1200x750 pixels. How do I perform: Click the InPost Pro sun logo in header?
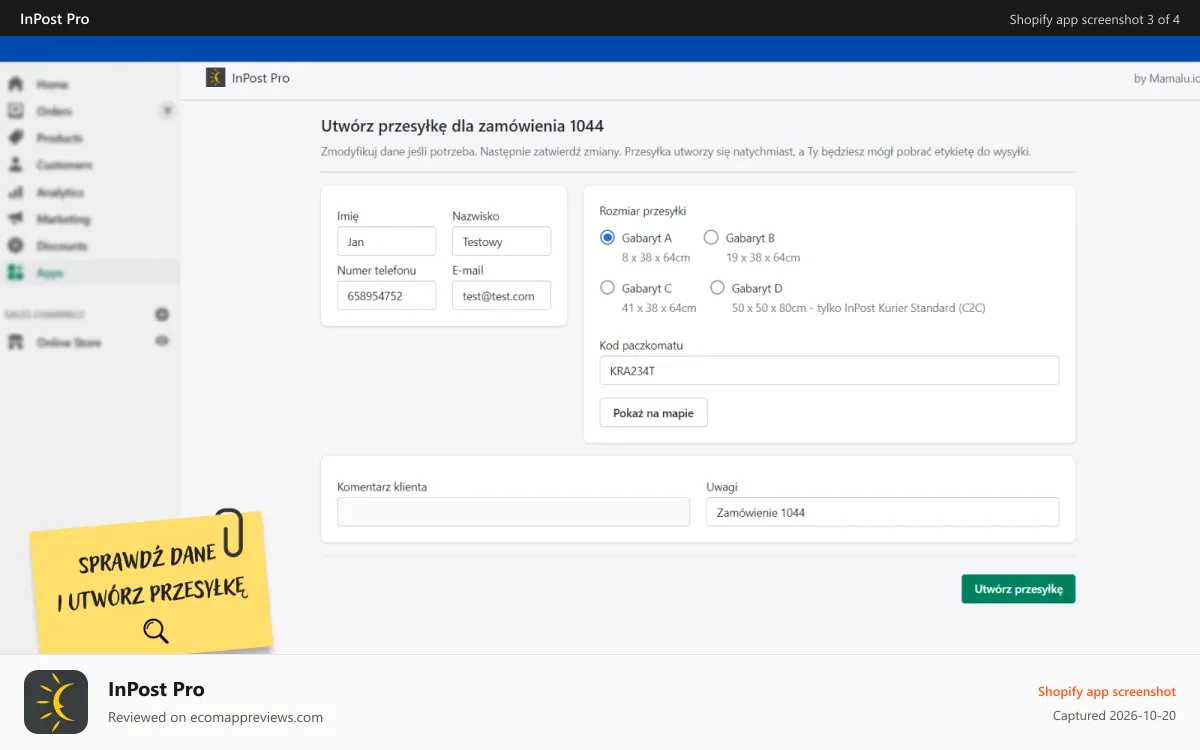tap(215, 78)
